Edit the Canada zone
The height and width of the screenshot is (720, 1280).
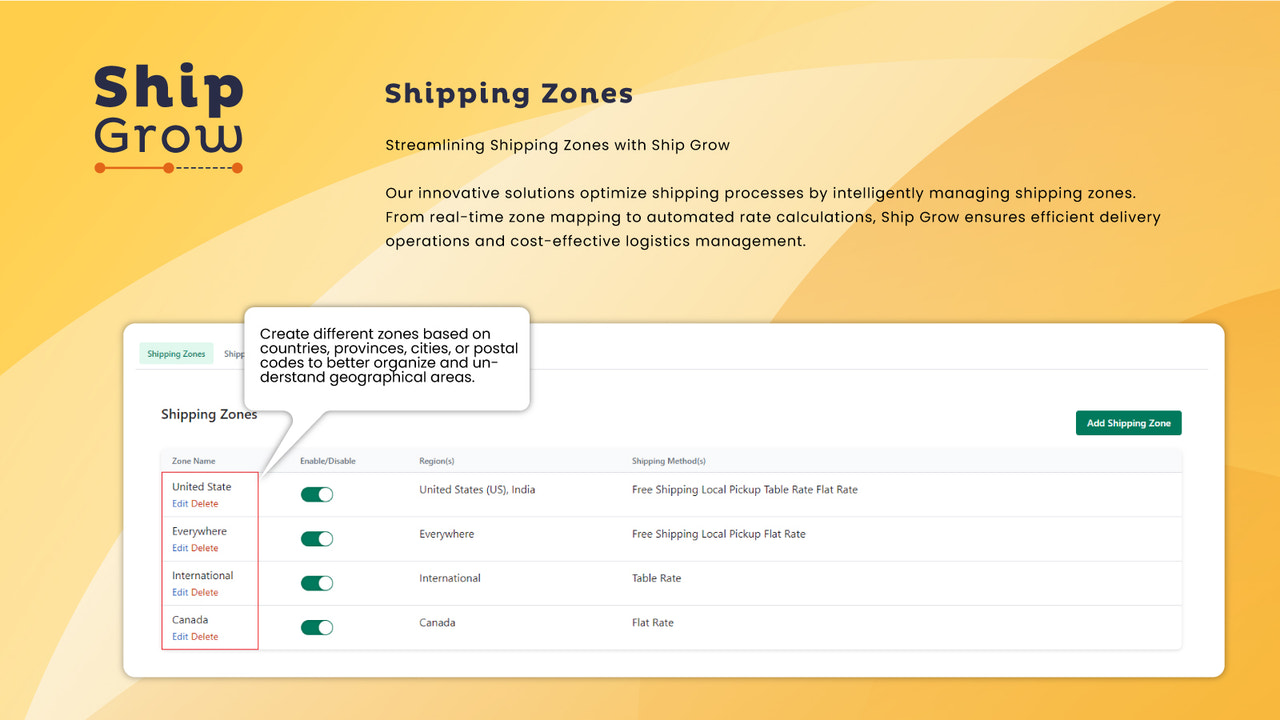click(181, 636)
